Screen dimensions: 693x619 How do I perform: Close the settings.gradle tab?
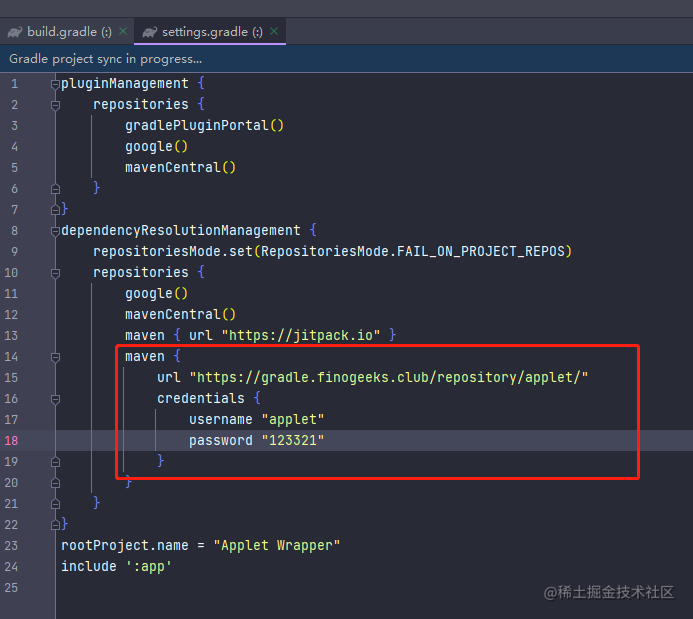click(x=274, y=31)
